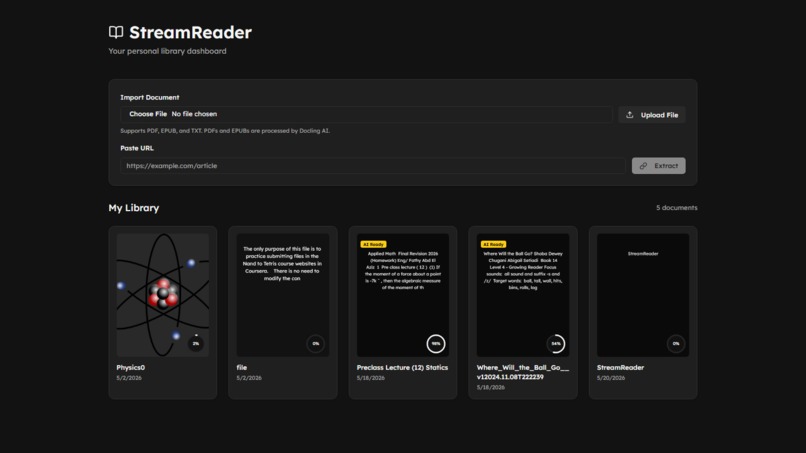Click the 'Your personal library dashboard' subtitle
The height and width of the screenshot is (453, 806).
167,51
